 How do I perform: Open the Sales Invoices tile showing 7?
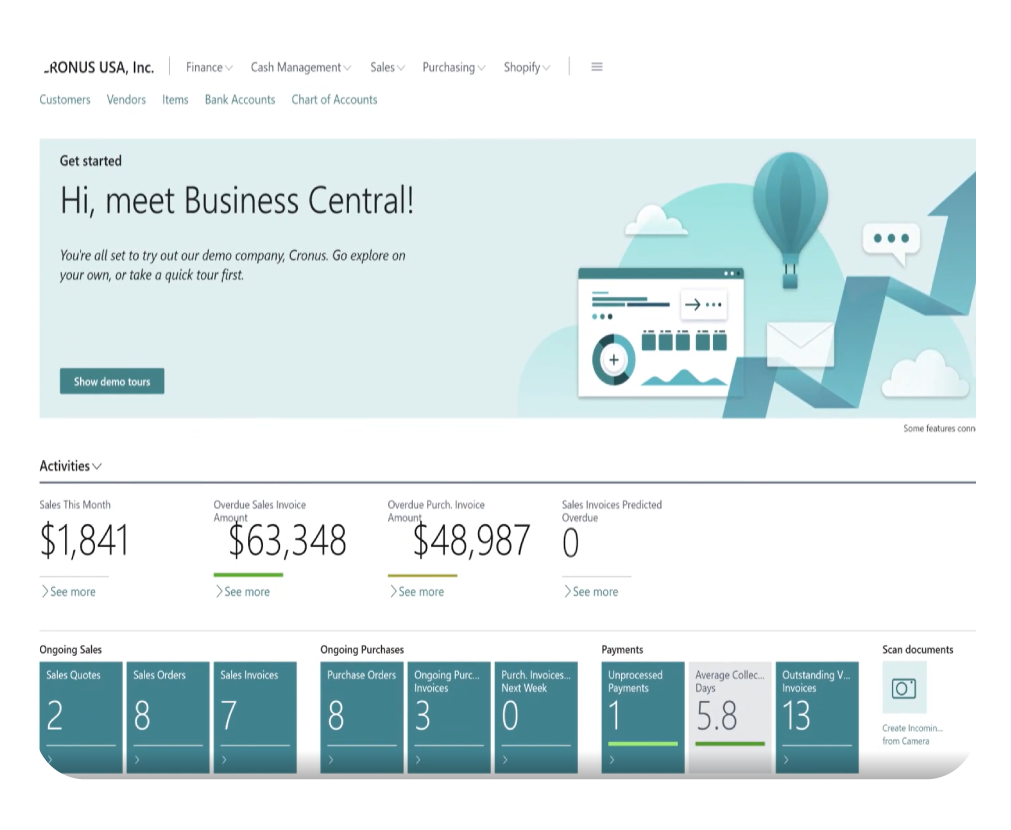tap(255, 717)
